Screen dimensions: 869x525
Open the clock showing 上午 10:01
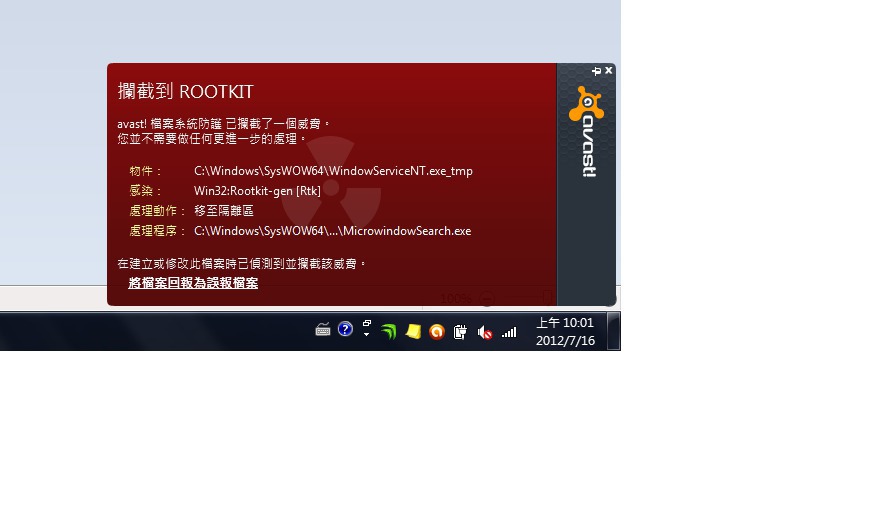[x=565, y=332]
